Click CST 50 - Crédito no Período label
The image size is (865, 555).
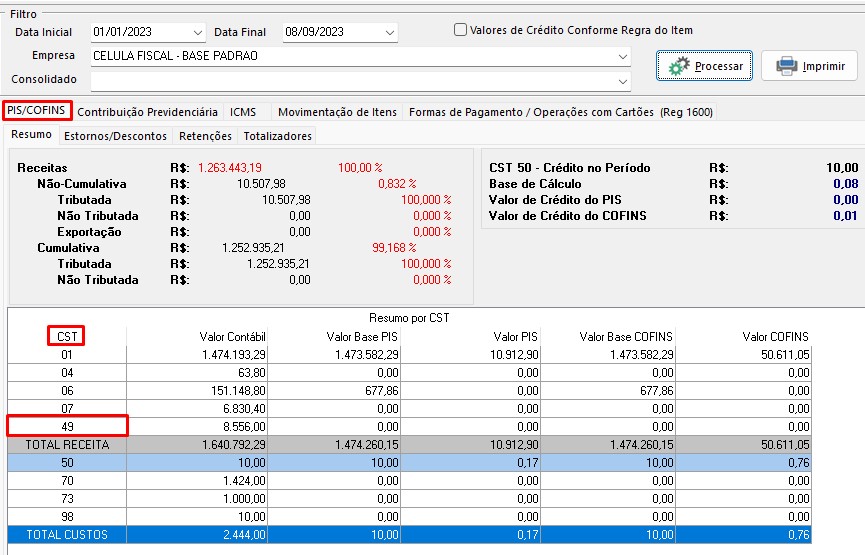[570, 168]
